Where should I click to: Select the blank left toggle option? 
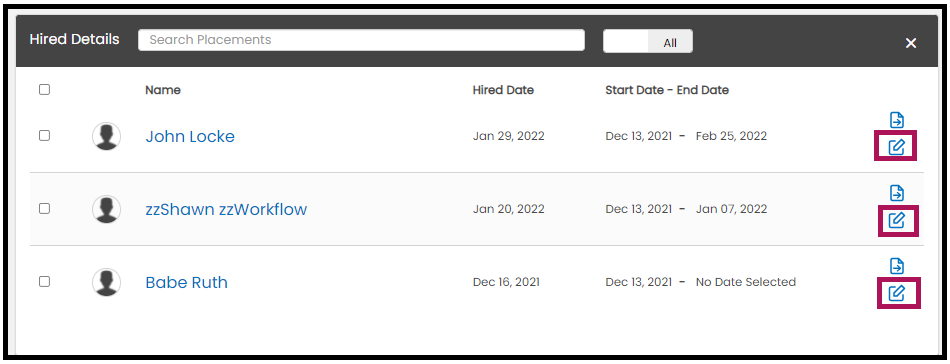click(626, 41)
